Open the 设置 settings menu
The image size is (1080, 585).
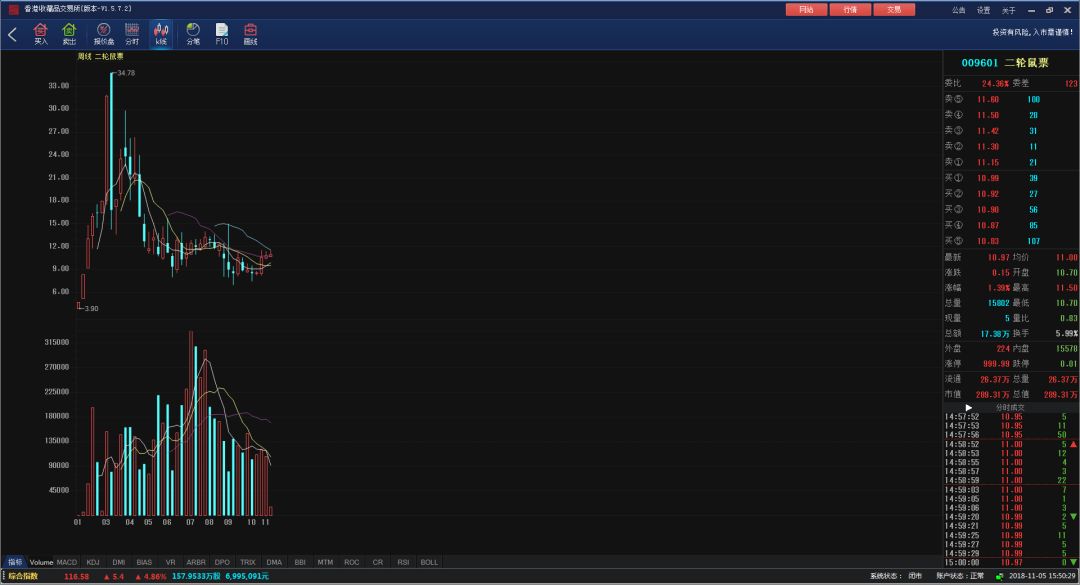point(984,10)
